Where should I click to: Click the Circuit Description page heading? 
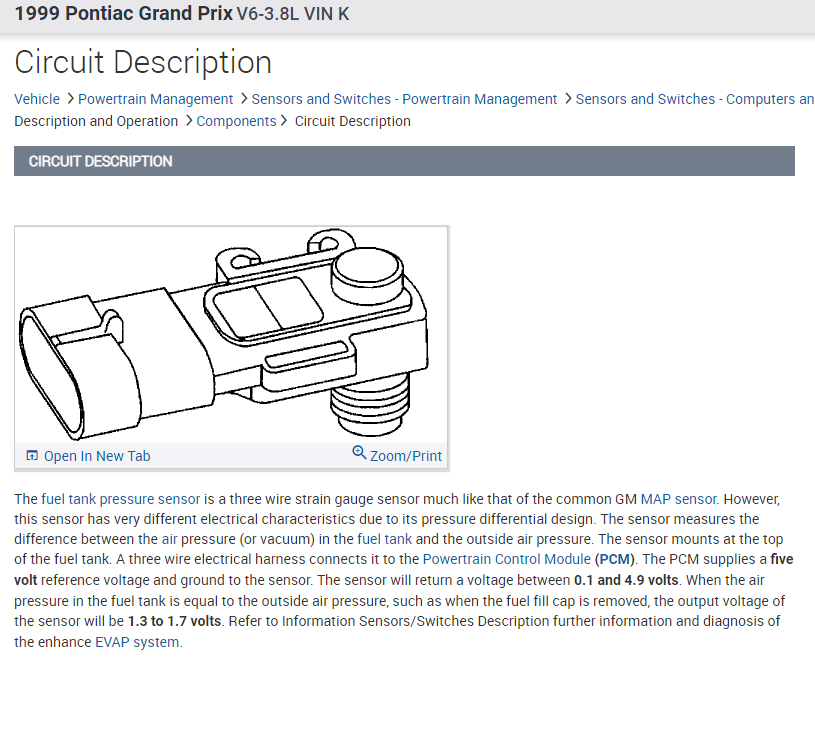click(x=143, y=62)
